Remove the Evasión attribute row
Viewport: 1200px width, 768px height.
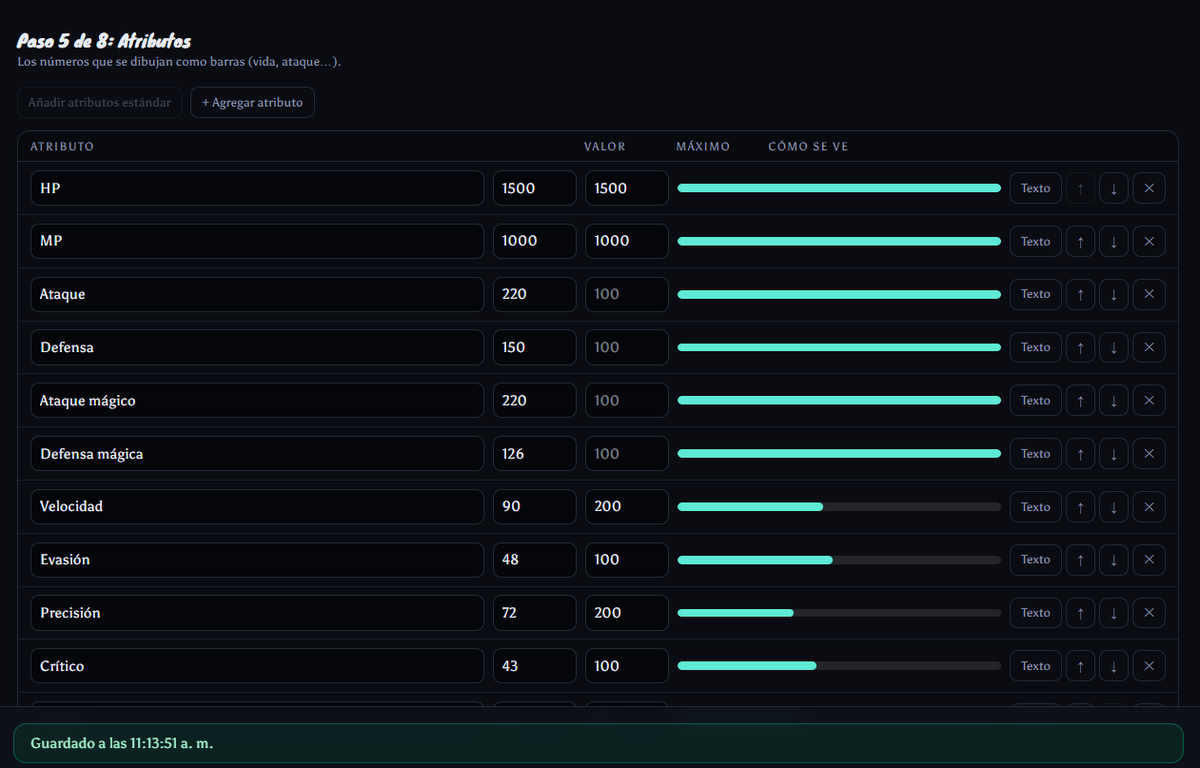[1149, 560]
